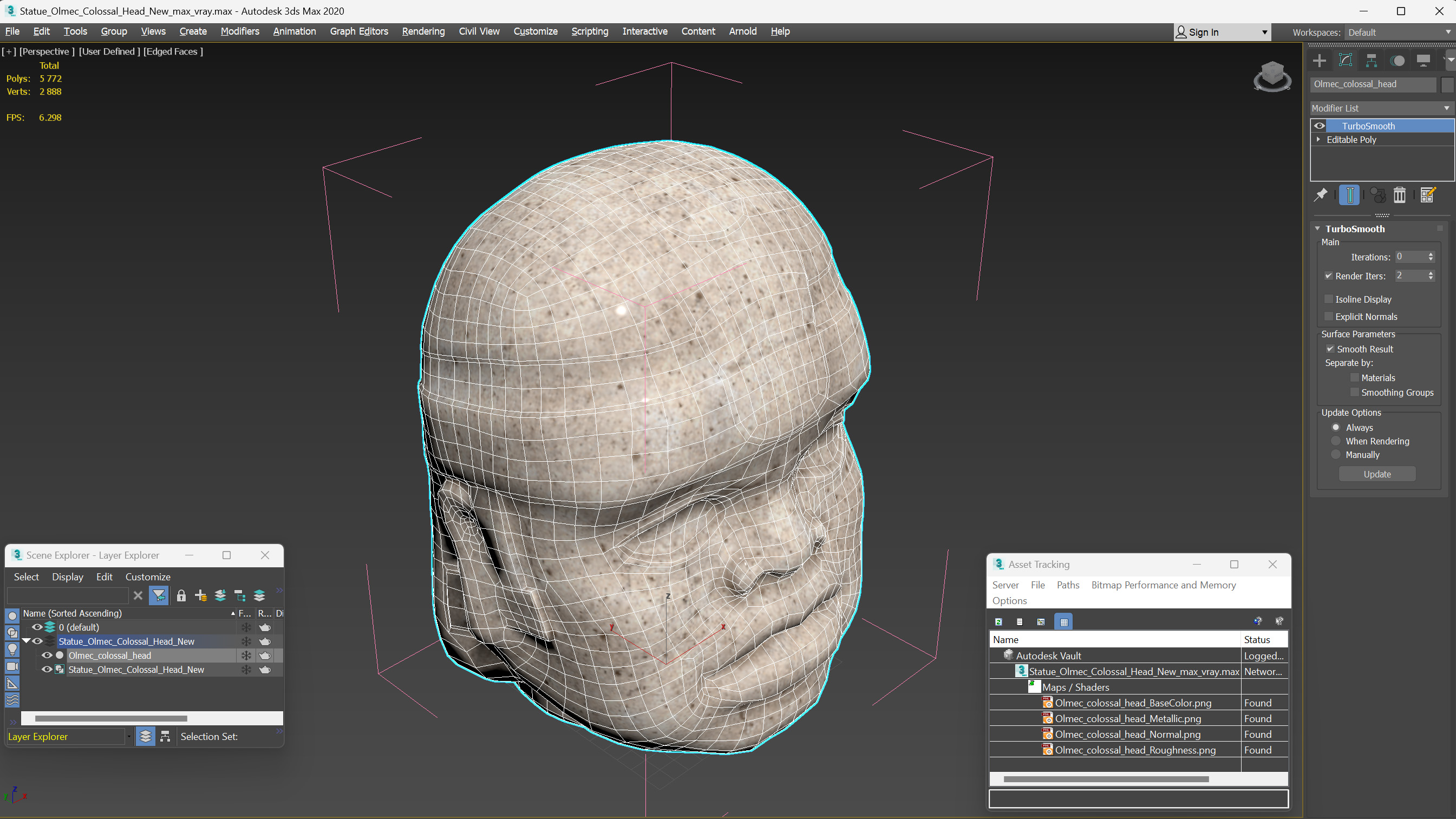Select the Asset Tracking Server icon
This screenshot has width=1456, height=819.
tap(1004, 584)
